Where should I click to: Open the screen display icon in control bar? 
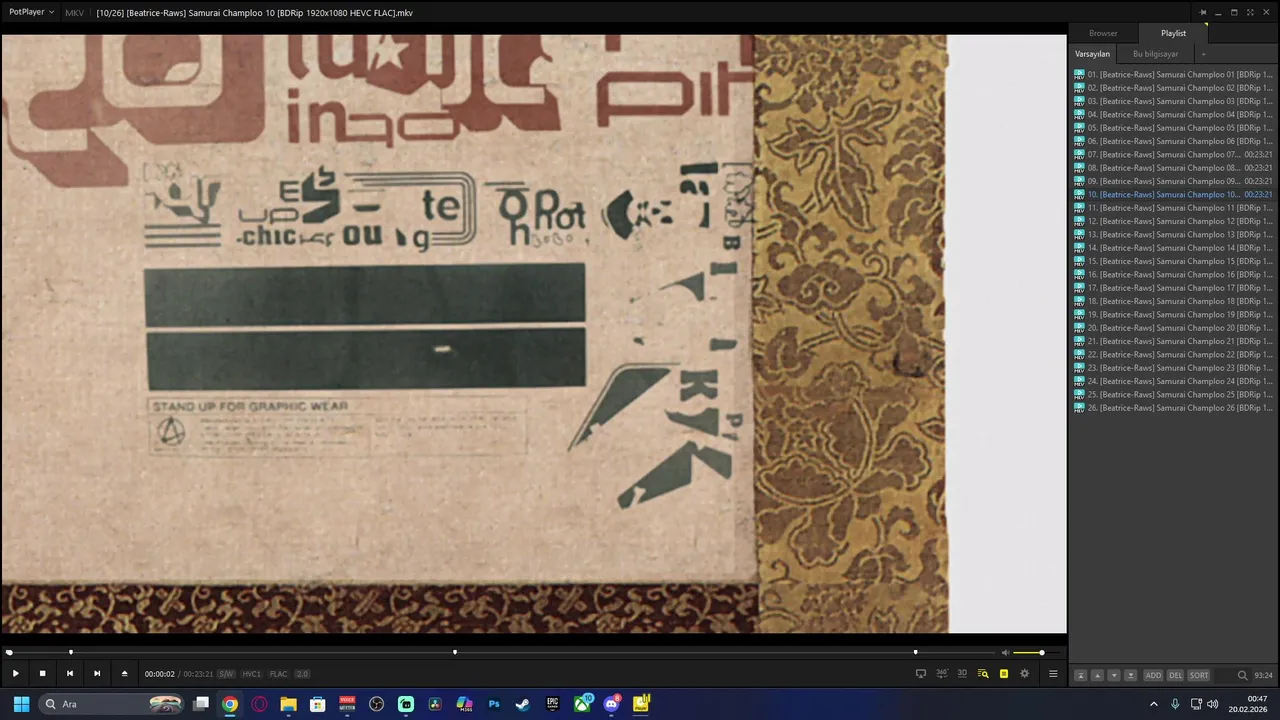click(x=921, y=674)
